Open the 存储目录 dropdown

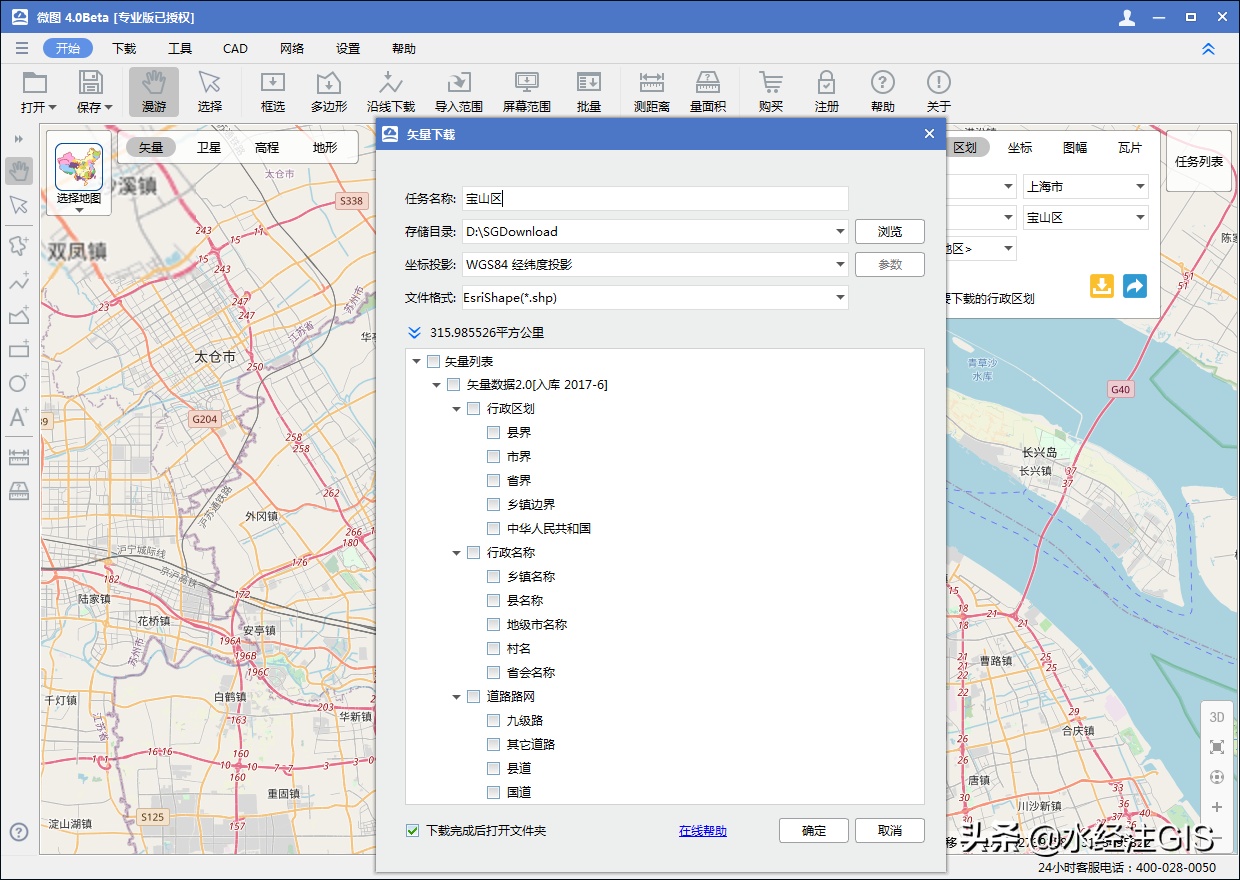click(x=840, y=232)
